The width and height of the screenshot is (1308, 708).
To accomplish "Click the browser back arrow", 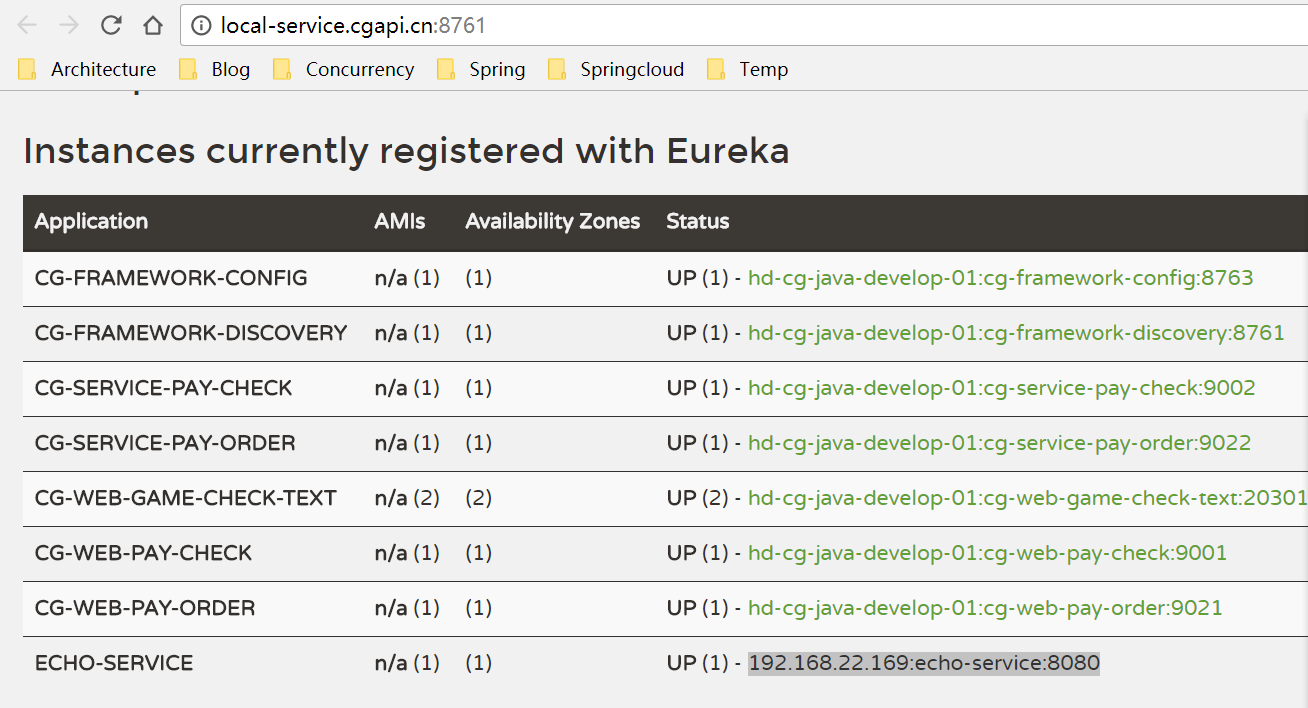I will [27, 24].
